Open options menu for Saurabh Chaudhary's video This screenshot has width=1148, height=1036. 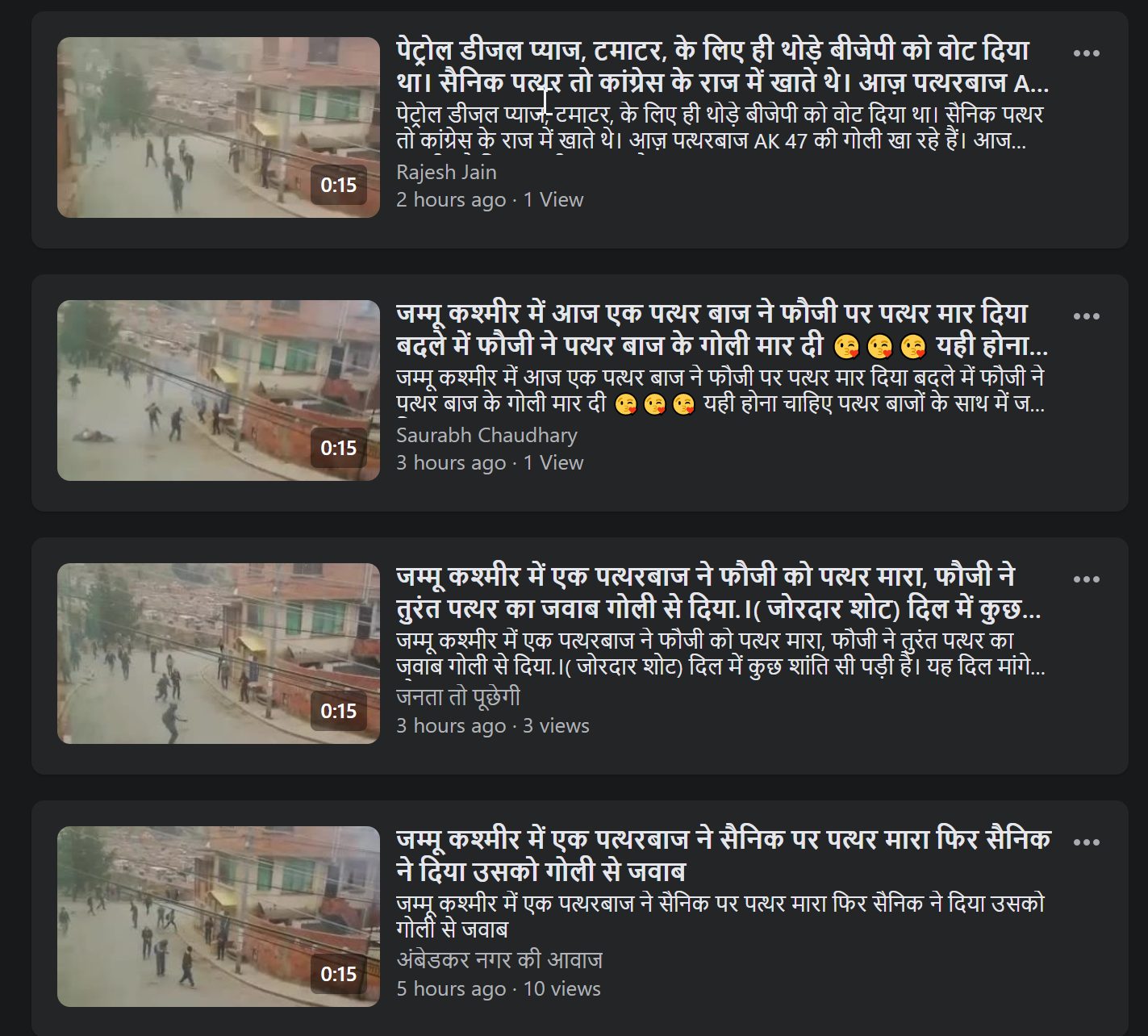(1086, 316)
